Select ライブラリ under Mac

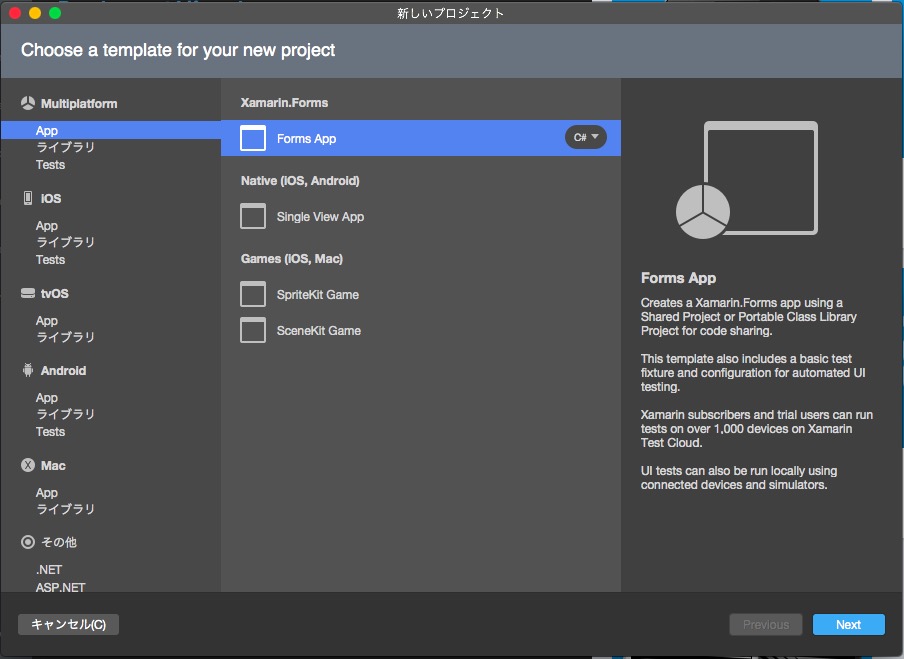[x=65, y=509]
